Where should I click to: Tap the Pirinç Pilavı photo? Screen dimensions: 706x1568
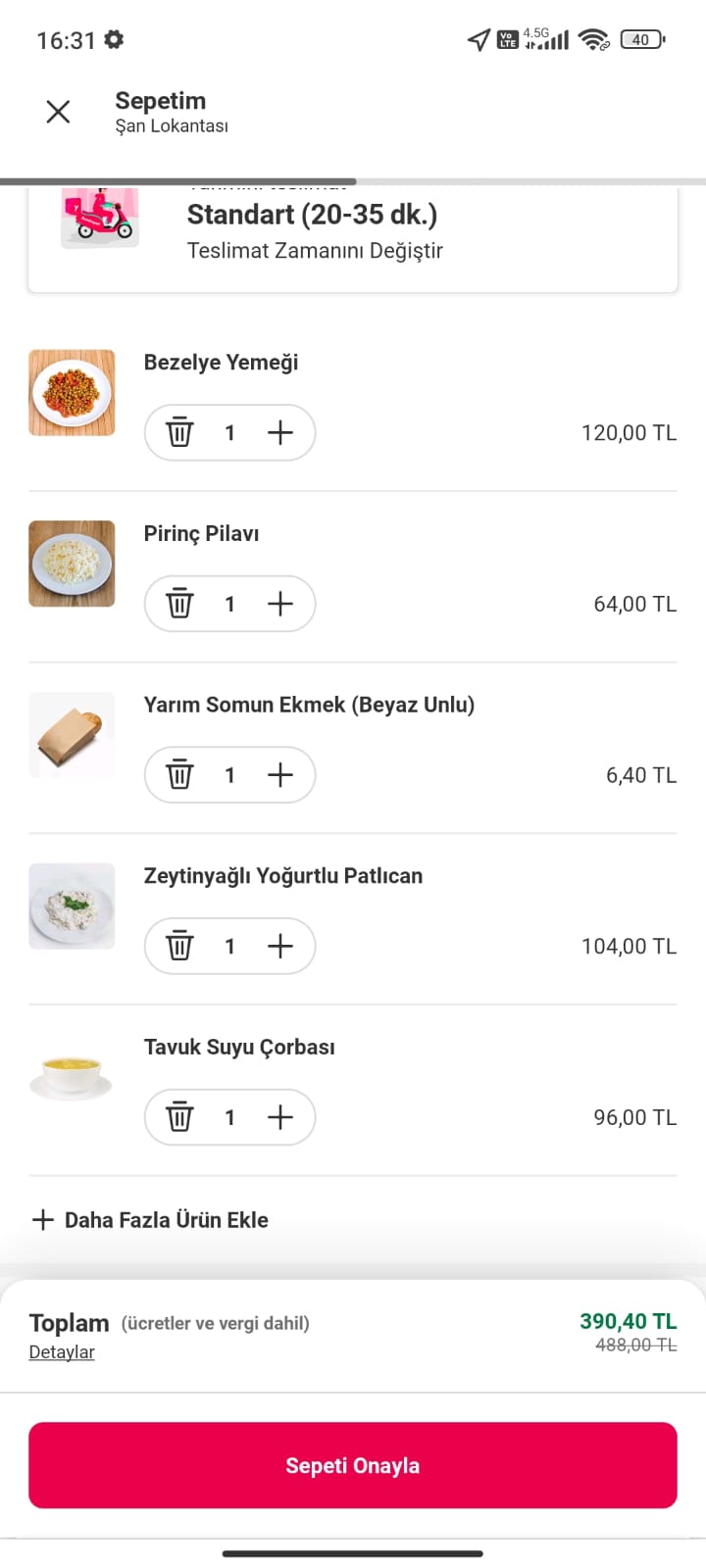[x=72, y=563]
